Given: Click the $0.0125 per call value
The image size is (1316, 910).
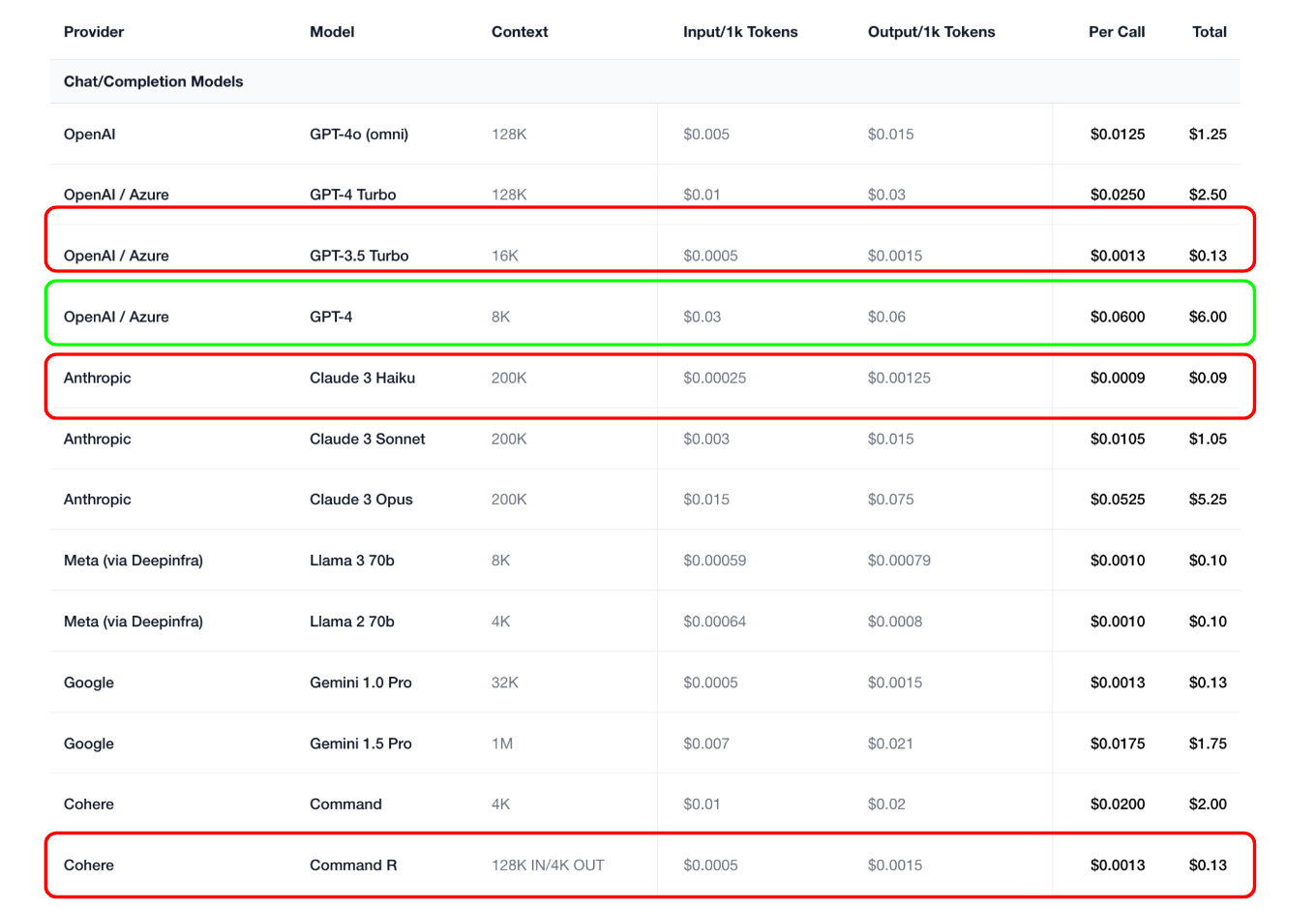Looking at the screenshot, I should coord(1118,135).
